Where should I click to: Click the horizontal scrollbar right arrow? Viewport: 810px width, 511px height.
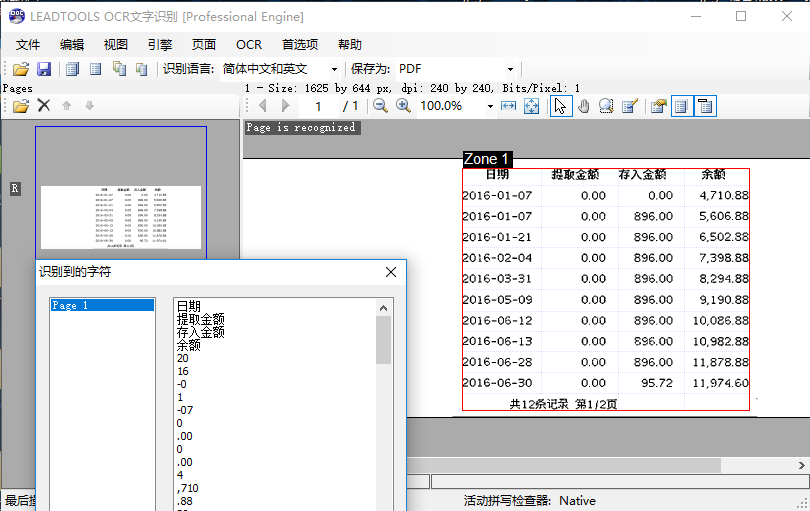[x=801, y=466]
